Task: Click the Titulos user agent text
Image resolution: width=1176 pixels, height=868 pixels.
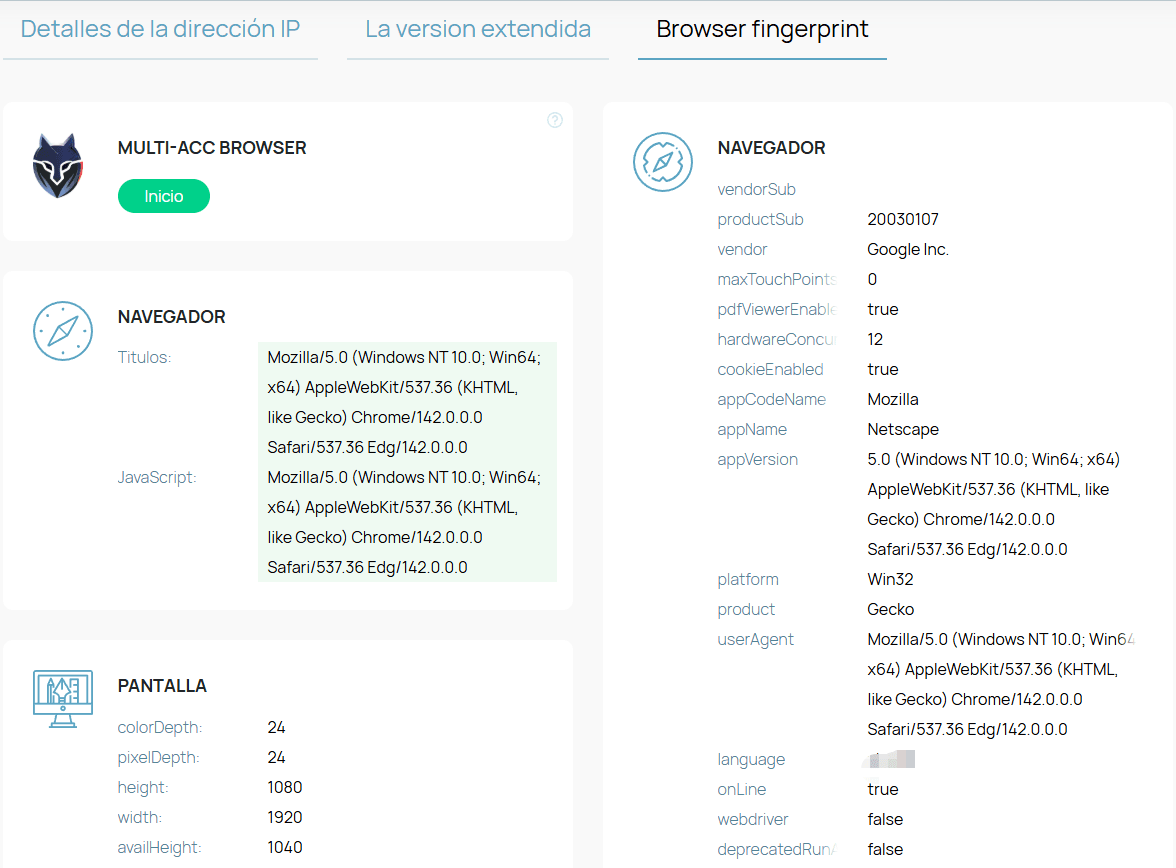Action: [405, 402]
